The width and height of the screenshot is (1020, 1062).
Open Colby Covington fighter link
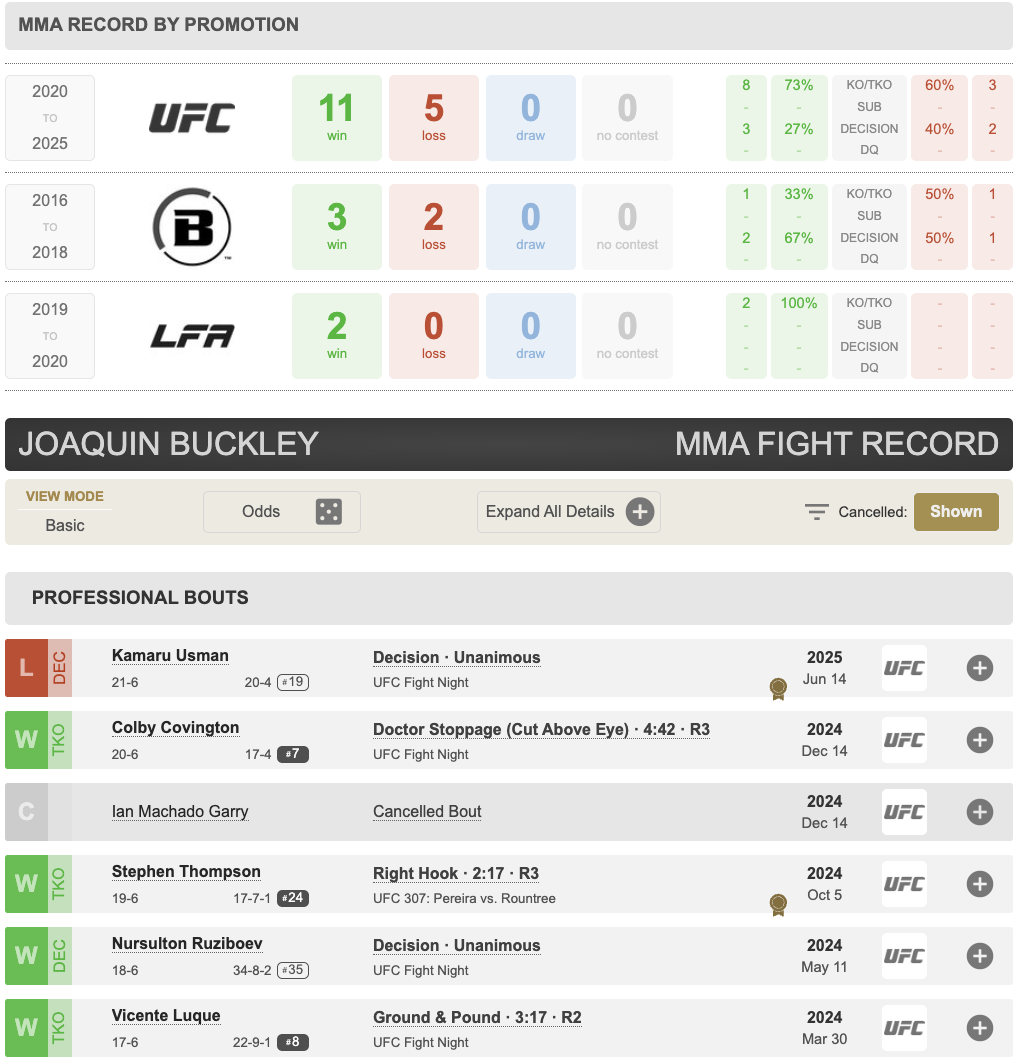(175, 728)
